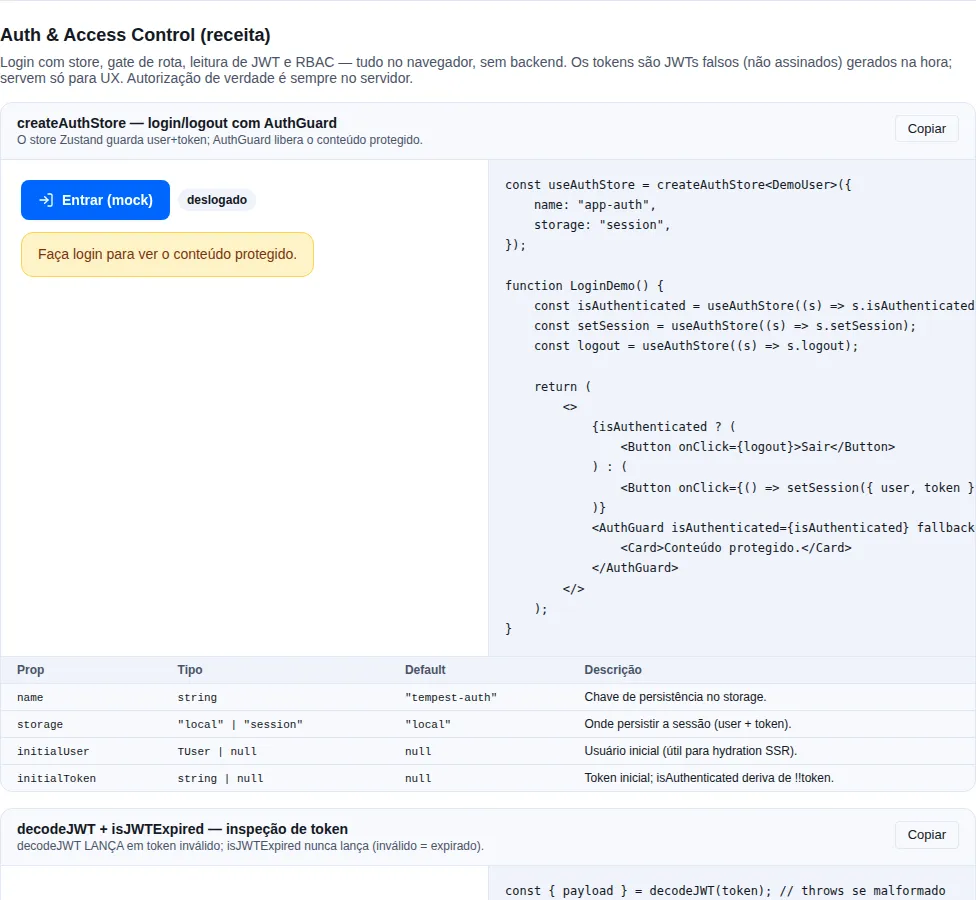Viewport: 976px width, 900px height.
Task: Click the "Faça login para ver o conteúdo protegido." alert
Action: pyautogui.click(x=167, y=254)
